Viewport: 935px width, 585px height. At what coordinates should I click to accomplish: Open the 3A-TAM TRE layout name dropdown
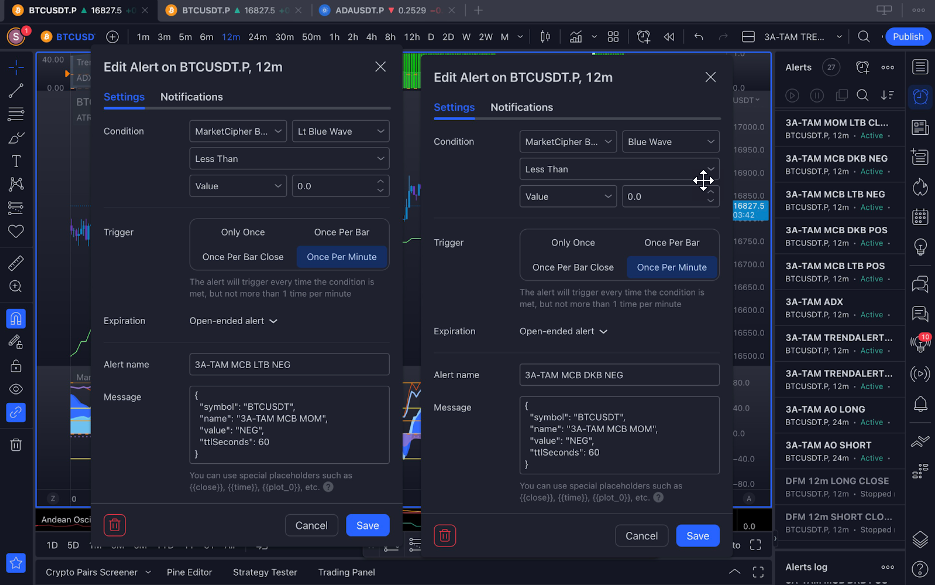(803, 37)
